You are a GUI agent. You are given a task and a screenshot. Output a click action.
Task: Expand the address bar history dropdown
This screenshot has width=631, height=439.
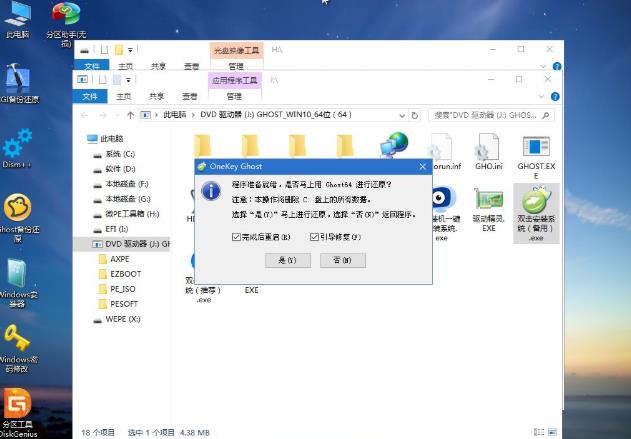(402, 116)
